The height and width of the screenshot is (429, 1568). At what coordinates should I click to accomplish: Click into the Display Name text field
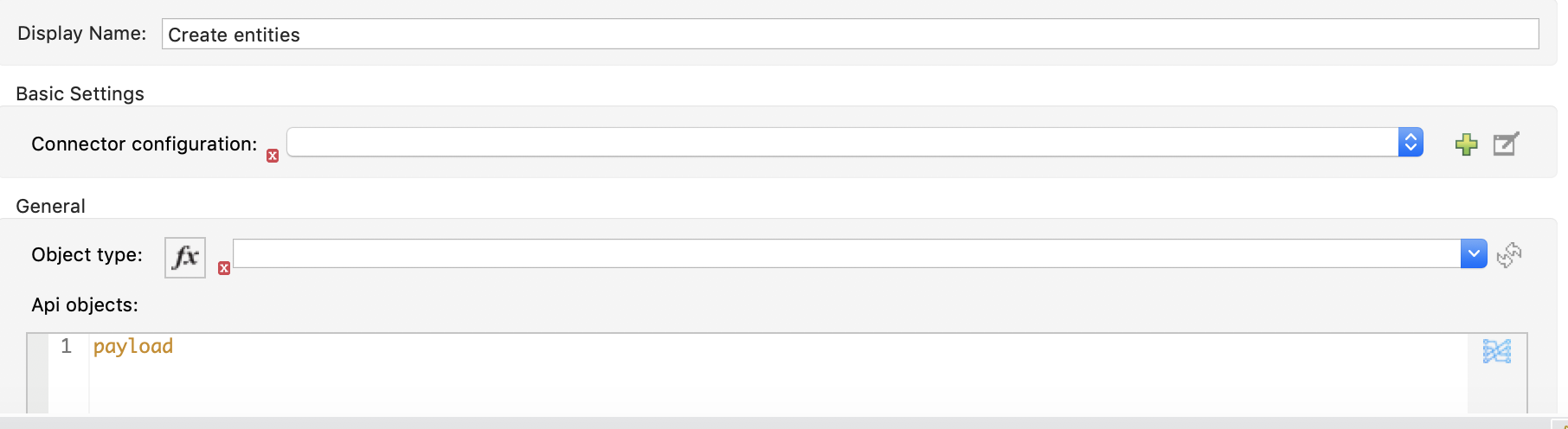849,35
